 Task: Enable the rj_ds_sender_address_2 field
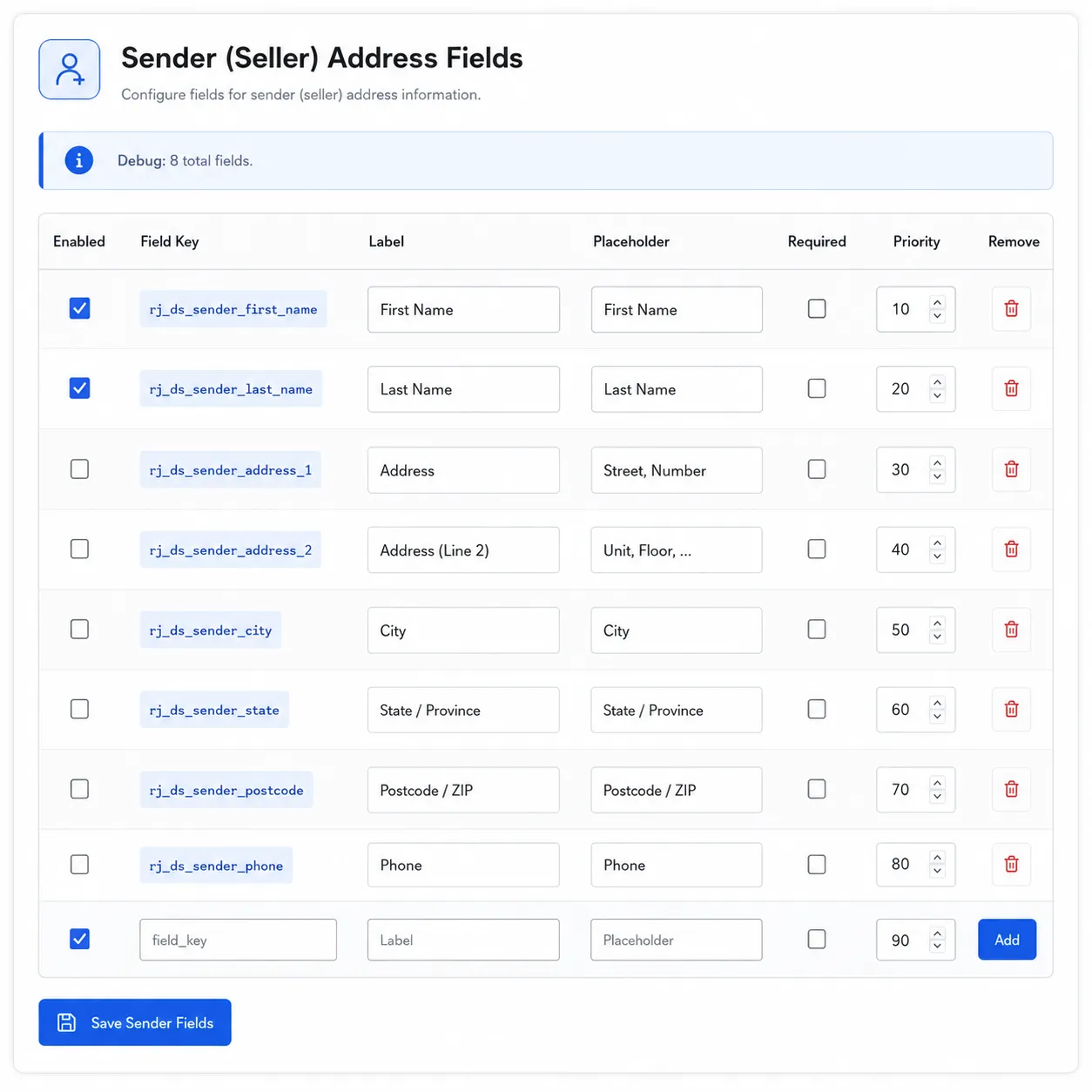pos(79,549)
